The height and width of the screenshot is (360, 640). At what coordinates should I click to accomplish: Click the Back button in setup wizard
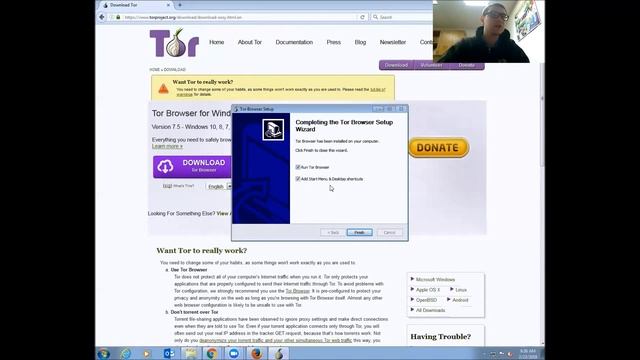point(333,233)
